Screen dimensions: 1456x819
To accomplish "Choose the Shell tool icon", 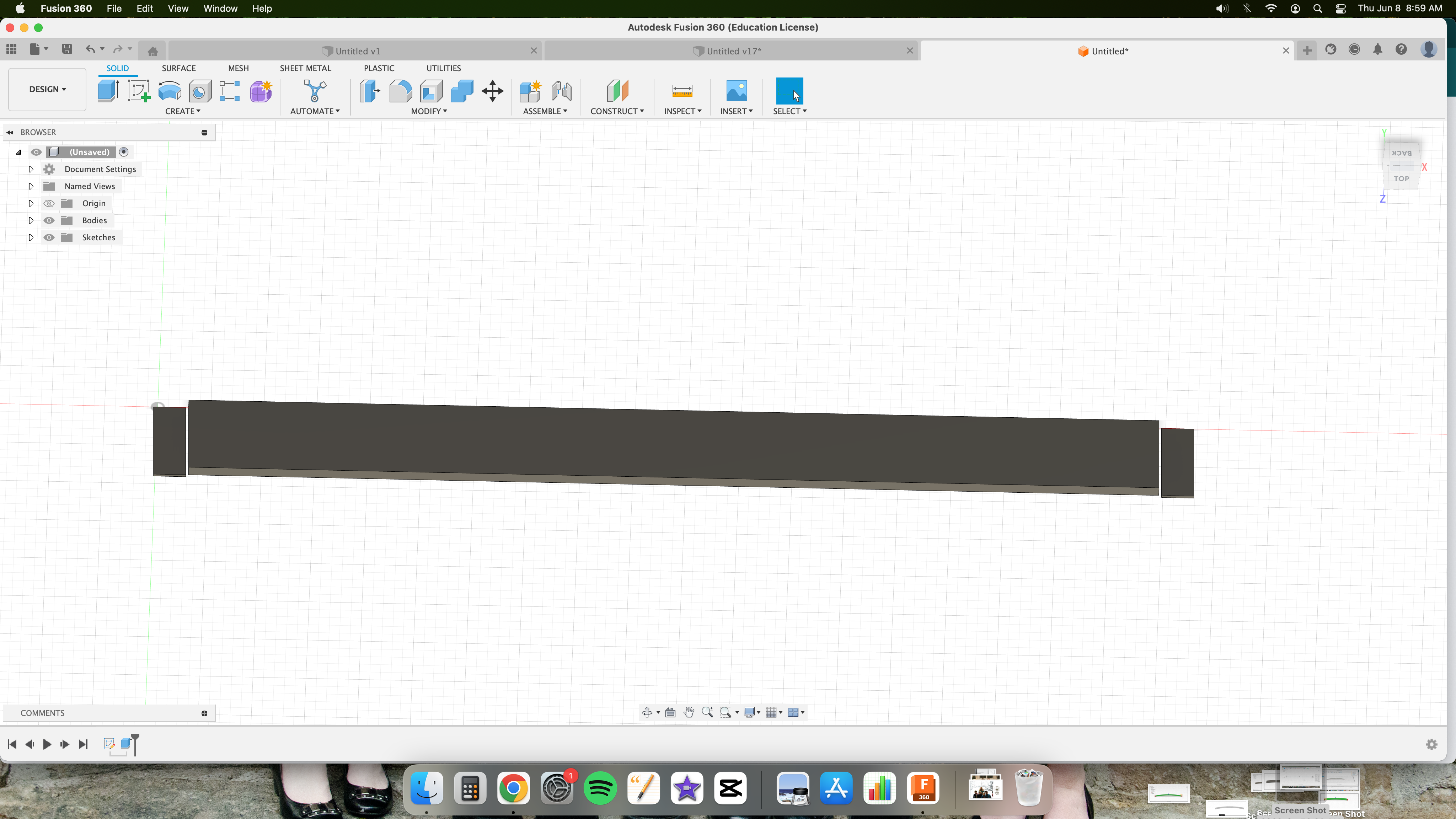I will tap(431, 91).
